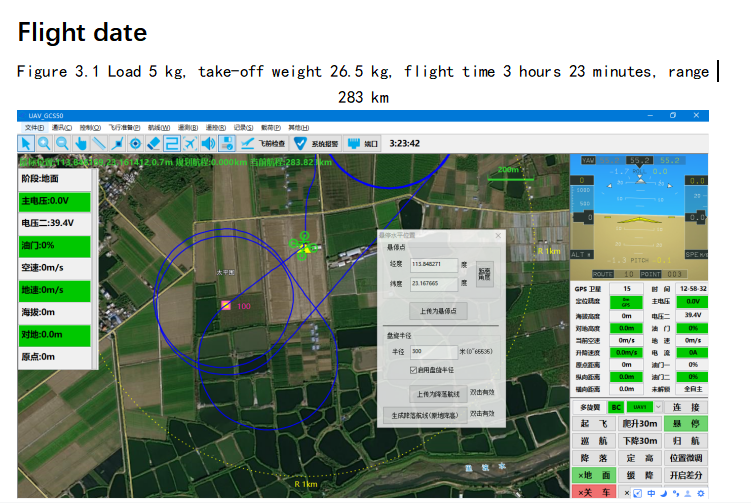This screenshot has height=503, width=751.
Task: Click the crosshair target center icon
Action: (136, 144)
